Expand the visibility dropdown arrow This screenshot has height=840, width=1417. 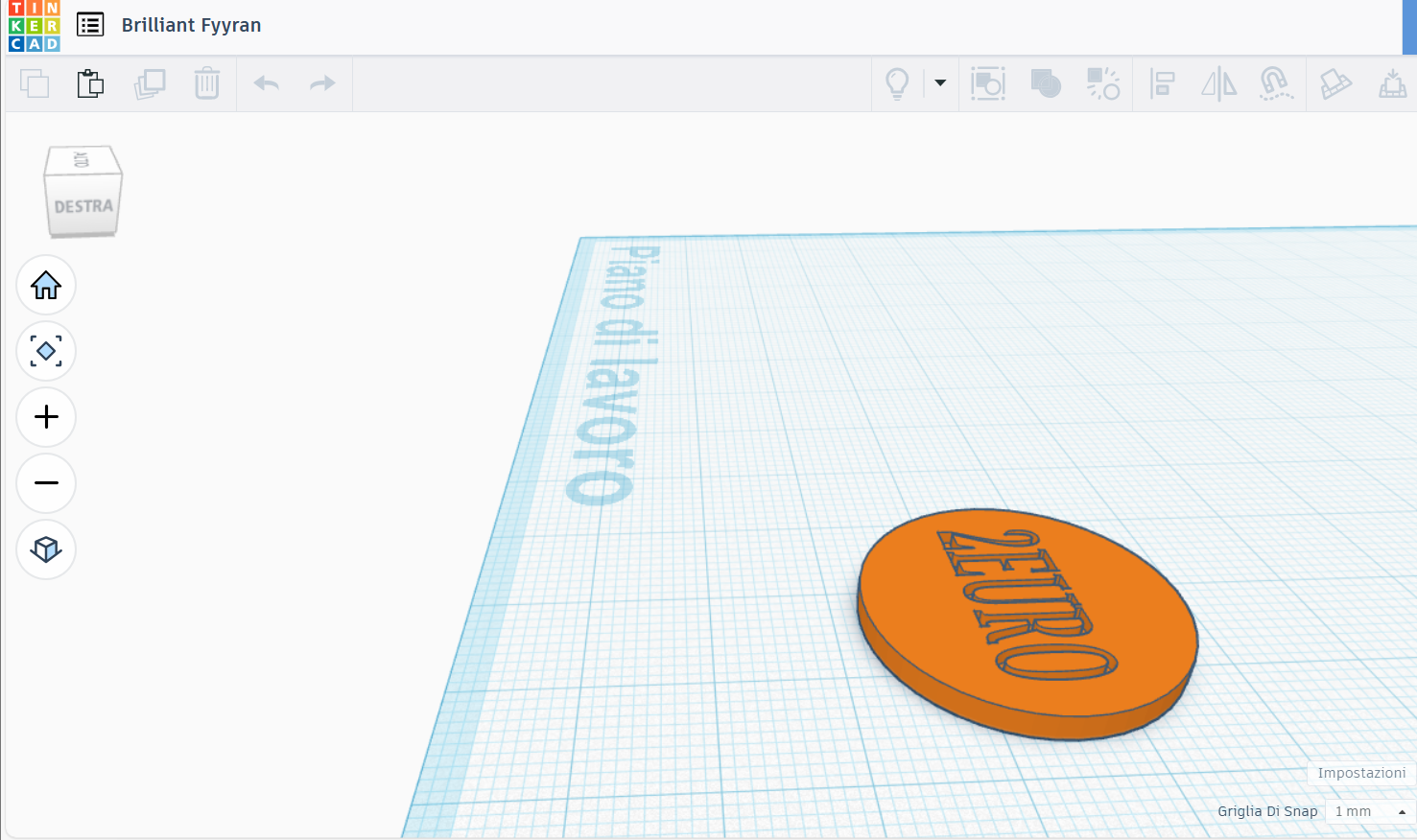click(940, 83)
